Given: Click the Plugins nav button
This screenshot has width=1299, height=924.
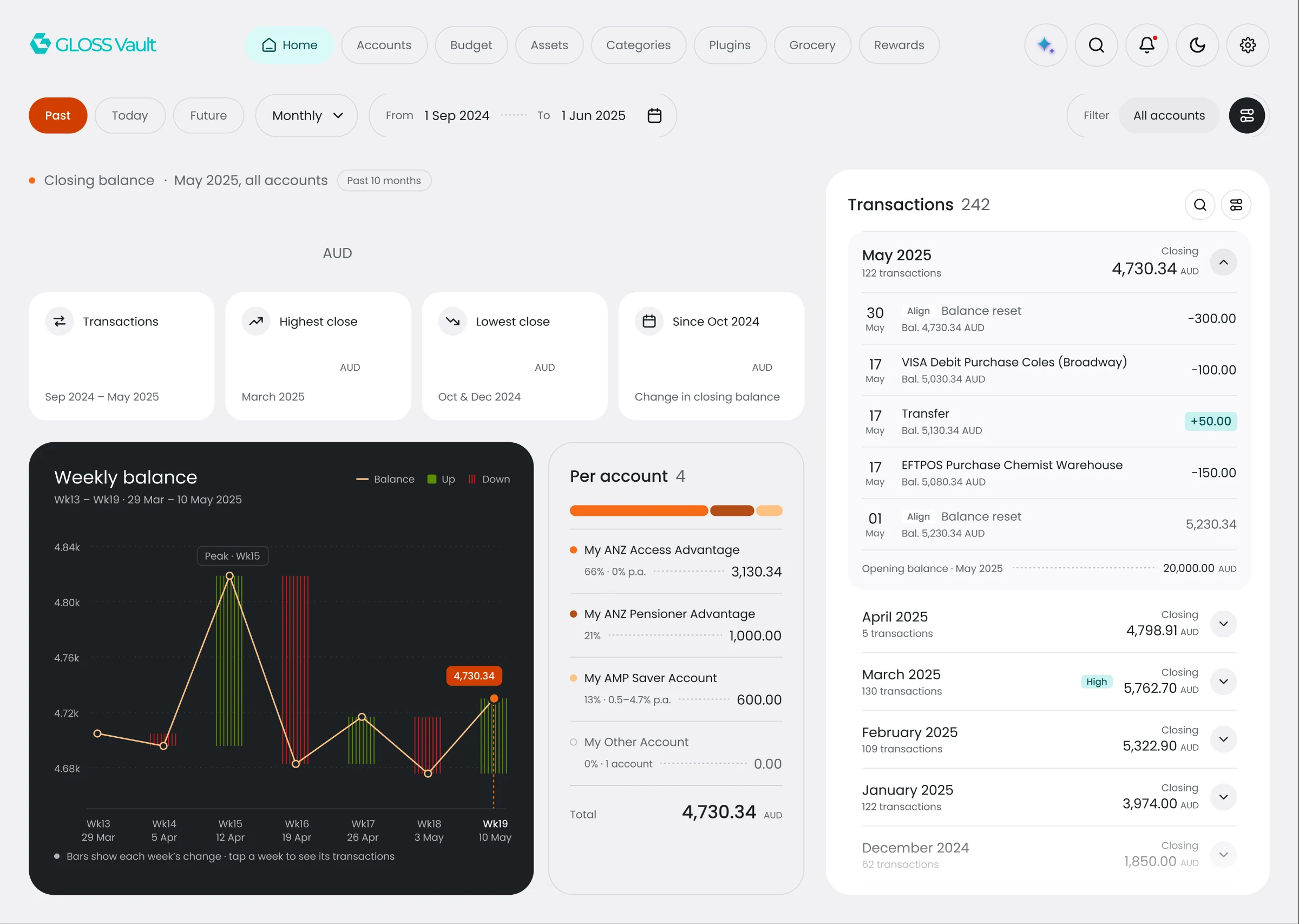Looking at the screenshot, I should 730,45.
